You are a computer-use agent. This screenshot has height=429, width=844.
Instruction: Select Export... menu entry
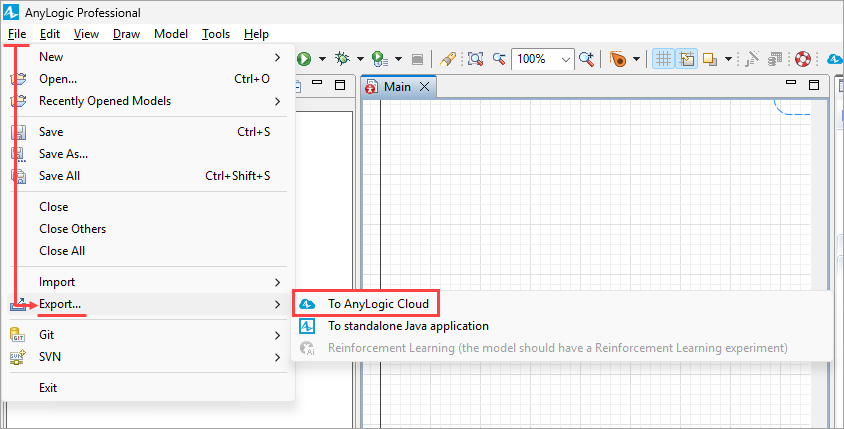pyautogui.click(x=147, y=304)
